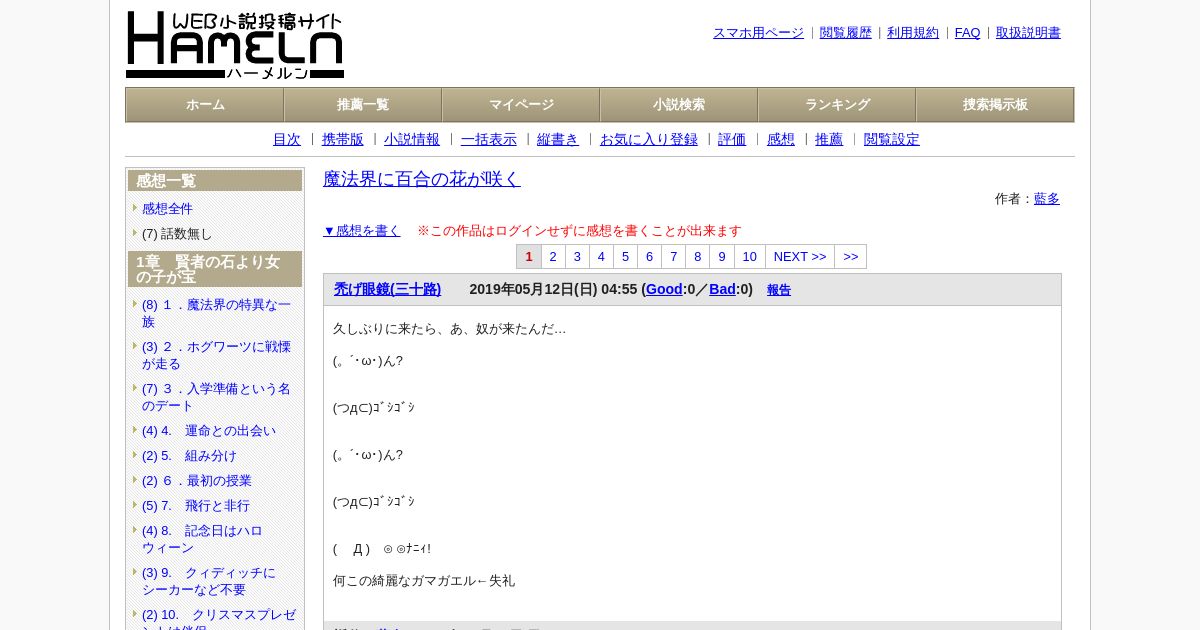
Task: Click ▼感想を書く link
Action: 362,231
